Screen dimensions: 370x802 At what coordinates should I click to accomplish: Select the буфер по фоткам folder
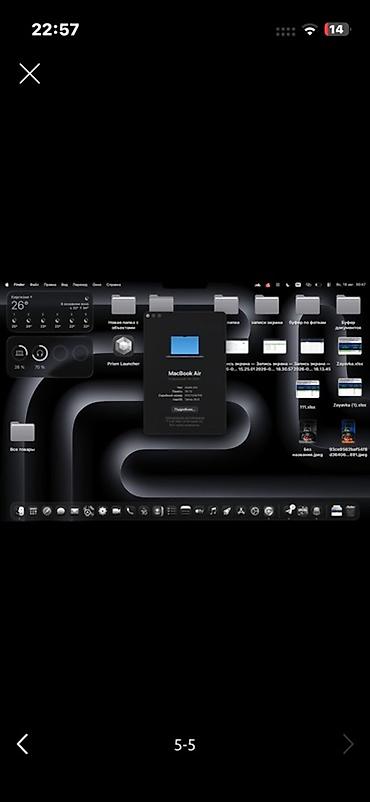pyautogui.click(x=308, y=309)
